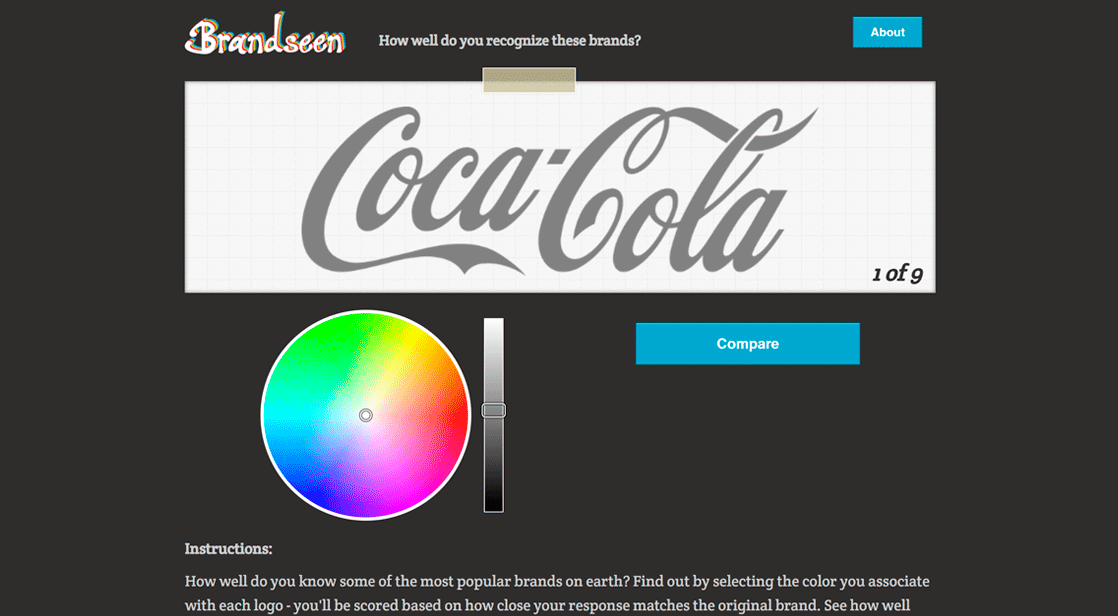Click the Compare button

tap(747, 344)
